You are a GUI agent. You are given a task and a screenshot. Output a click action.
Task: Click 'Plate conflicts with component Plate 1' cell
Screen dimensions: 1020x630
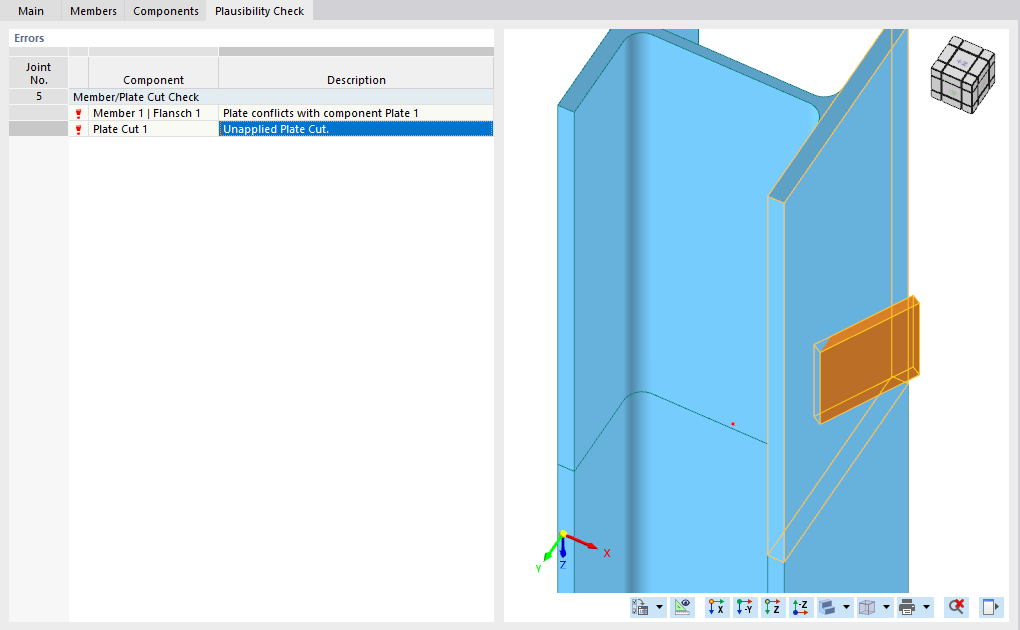click(x=356, y=113)
